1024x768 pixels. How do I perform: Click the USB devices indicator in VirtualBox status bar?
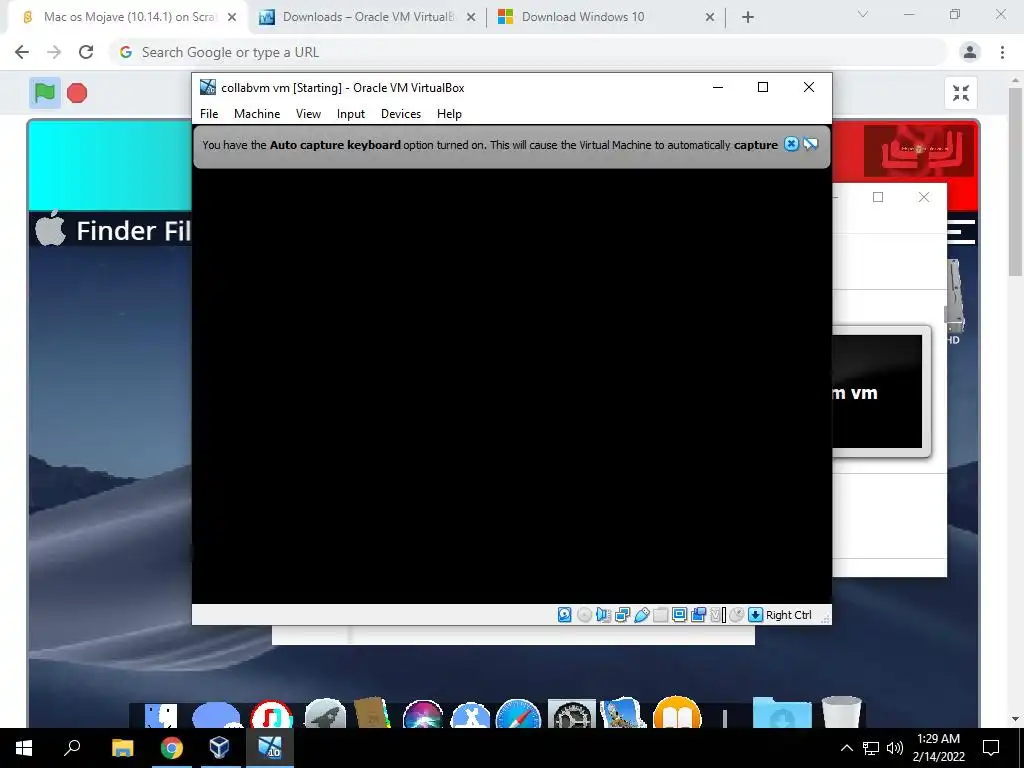pos(641,615)
